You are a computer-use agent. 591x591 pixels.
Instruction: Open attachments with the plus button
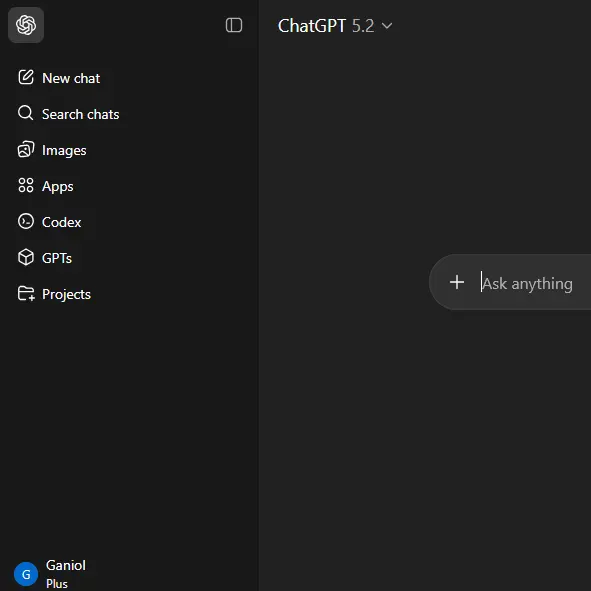(x=457, y=282)
